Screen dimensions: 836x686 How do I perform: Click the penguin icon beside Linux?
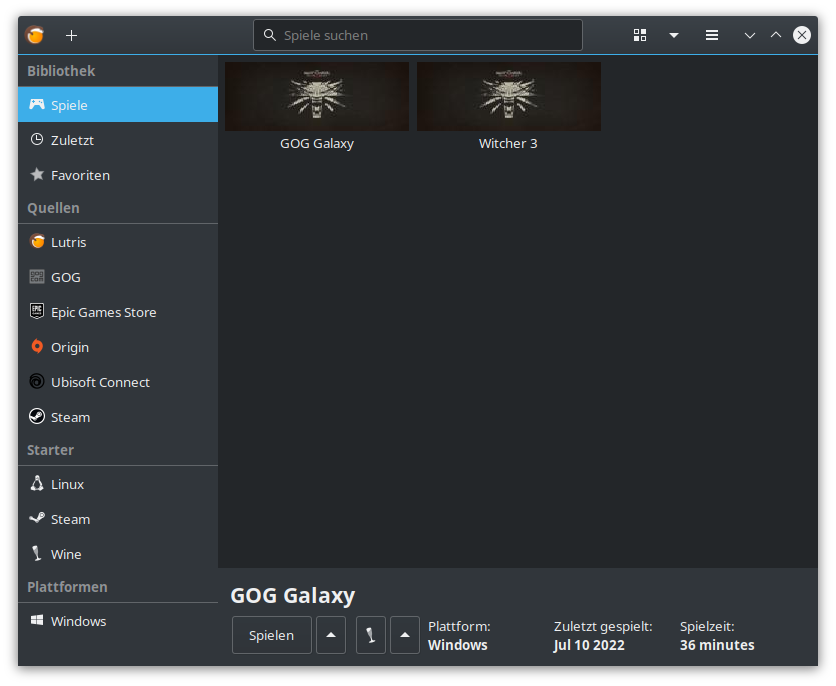pyautogui.click(x=37, y=483)
